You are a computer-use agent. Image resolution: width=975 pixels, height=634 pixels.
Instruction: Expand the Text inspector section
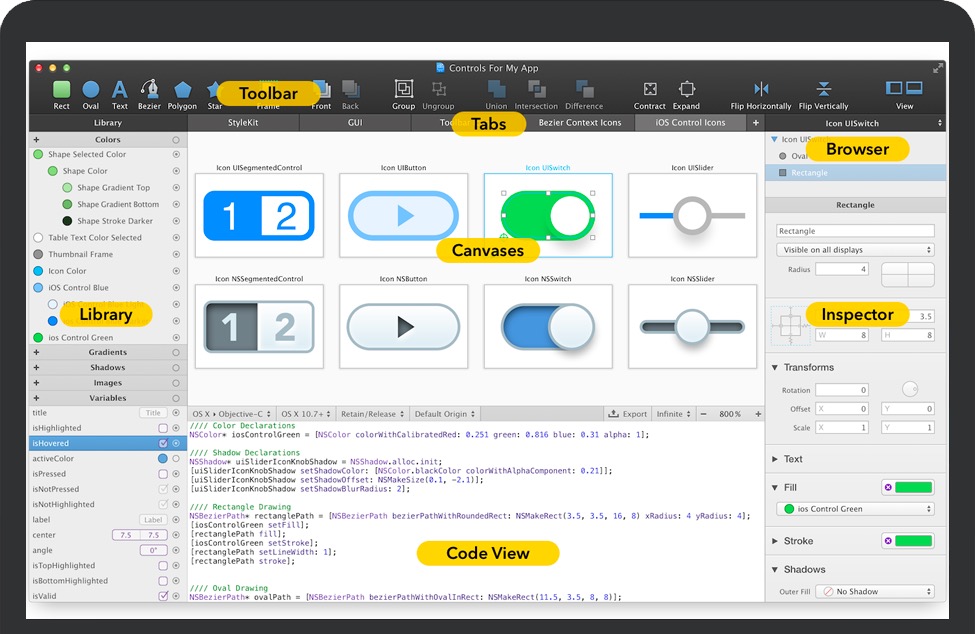[x=792, y=459]
